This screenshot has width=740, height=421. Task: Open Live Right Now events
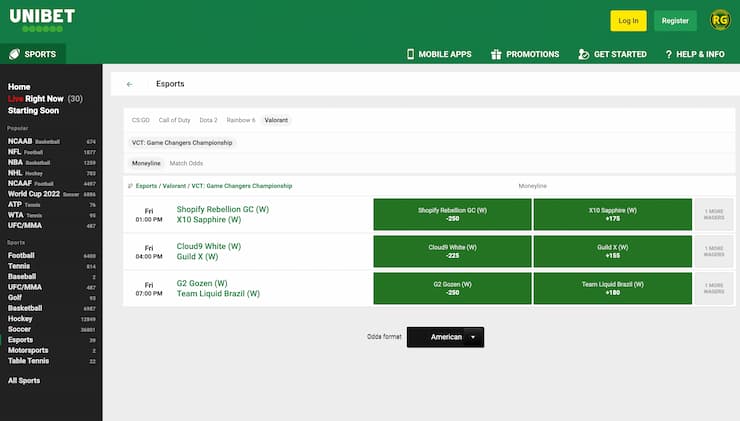[45, 99]
